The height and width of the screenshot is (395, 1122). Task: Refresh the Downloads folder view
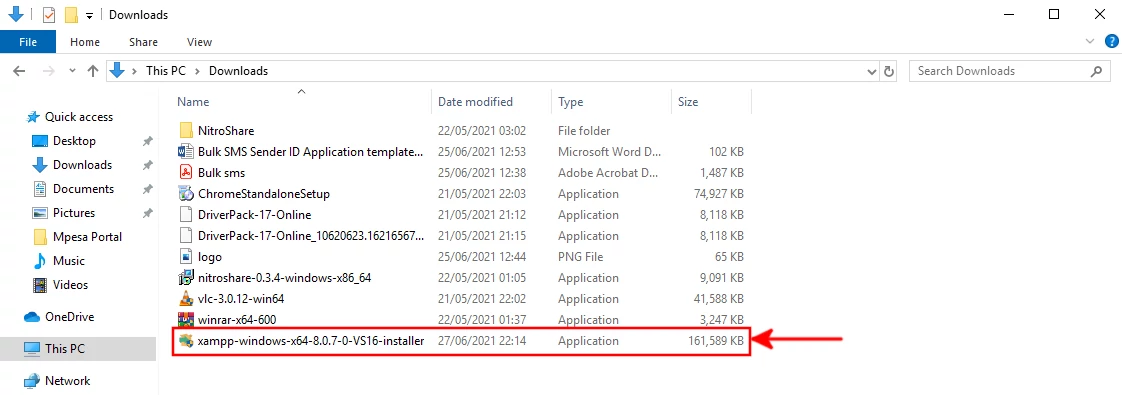pos(889,71)
